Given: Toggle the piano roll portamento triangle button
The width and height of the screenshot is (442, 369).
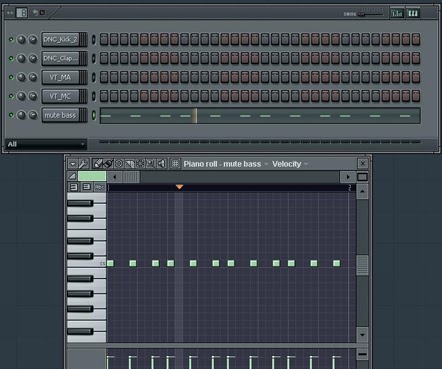Looking at the screenshot, I should point(72,177).
